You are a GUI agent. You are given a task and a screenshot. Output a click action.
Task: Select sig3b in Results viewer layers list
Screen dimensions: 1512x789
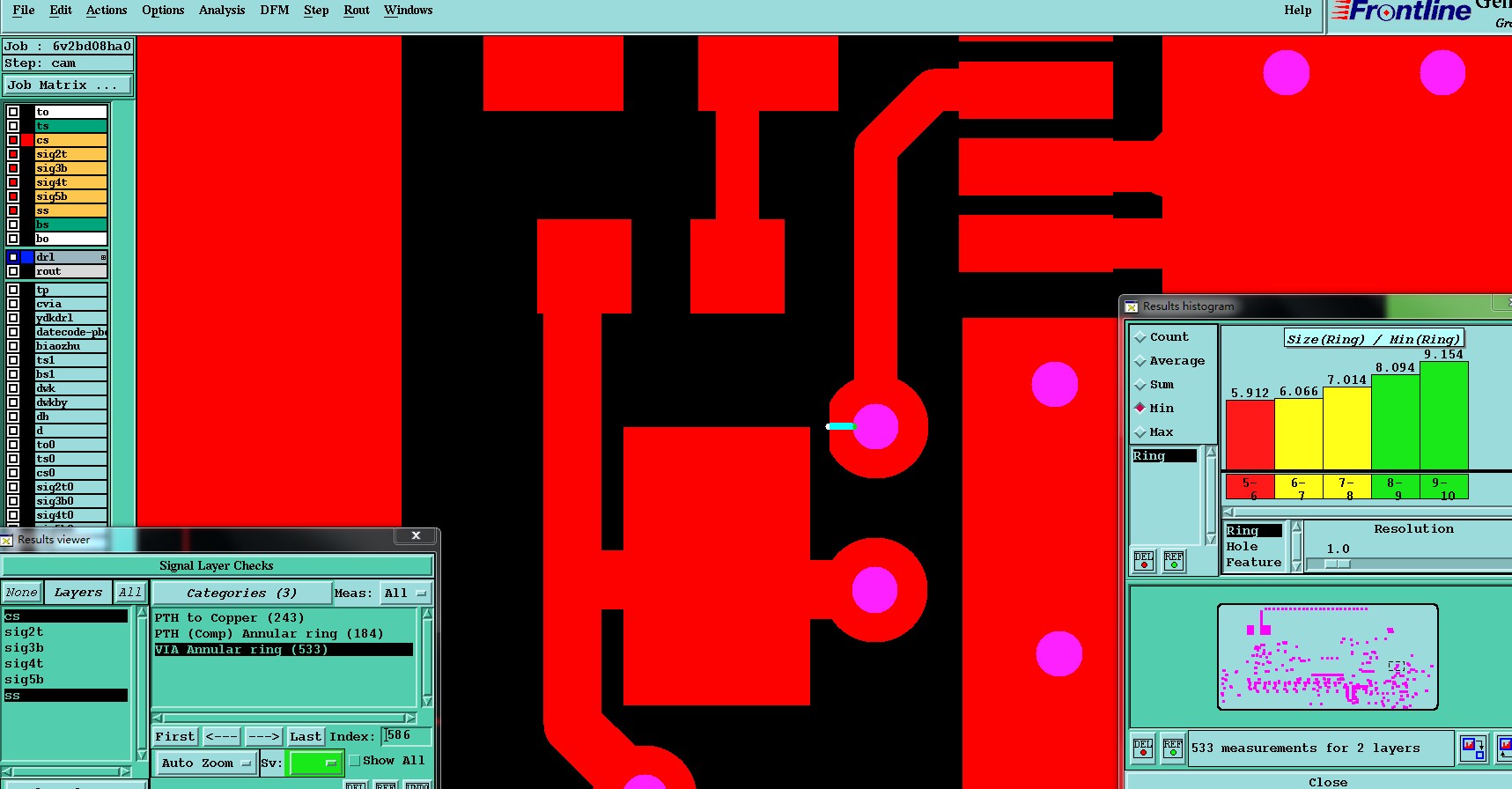66,648
